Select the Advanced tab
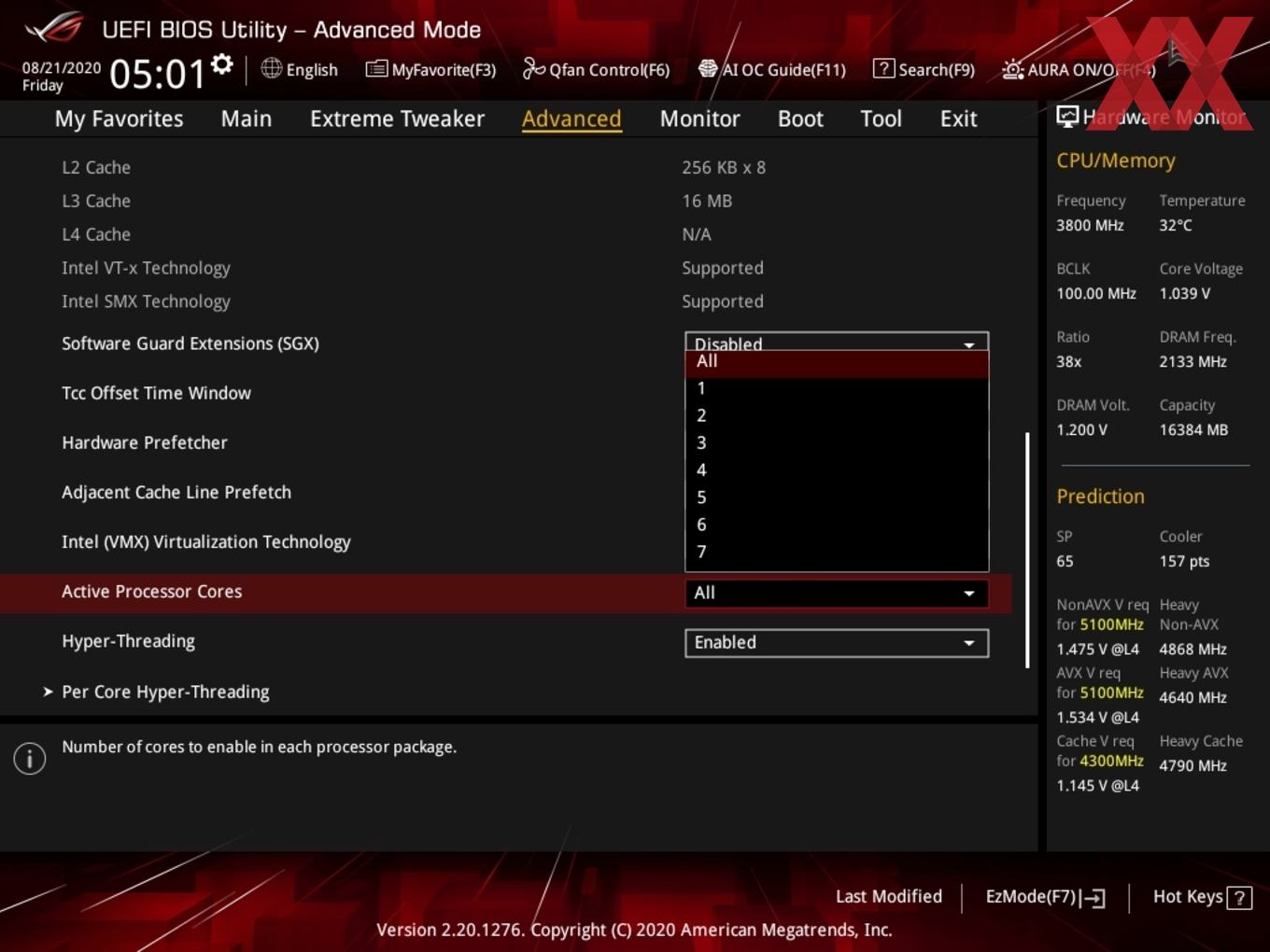Image resolution: width=1270 pixels, height=952 pixels. 571,119
